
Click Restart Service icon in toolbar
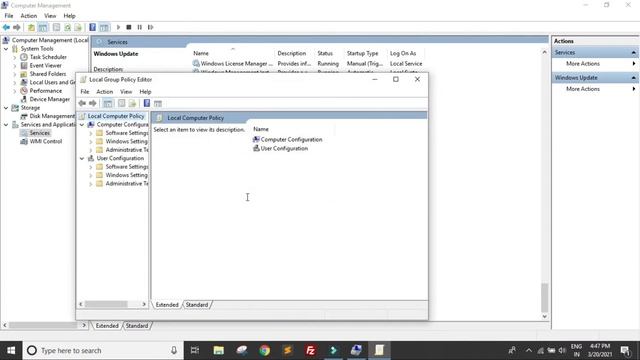[x=151, y=27]
